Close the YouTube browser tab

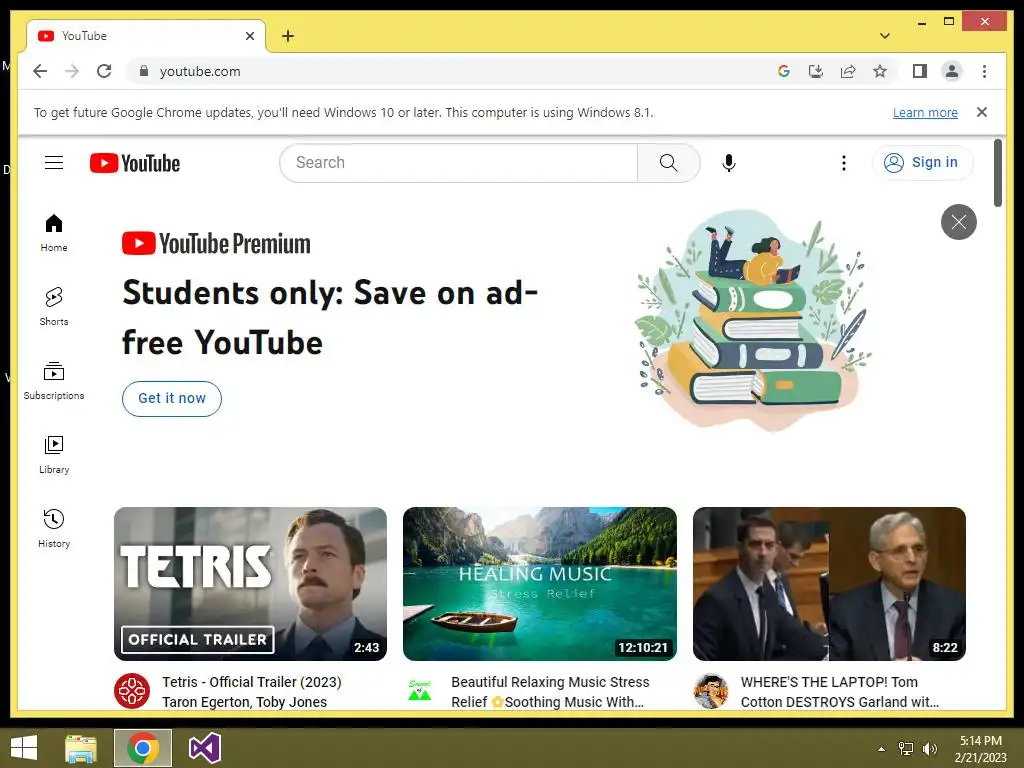[249, 36]
